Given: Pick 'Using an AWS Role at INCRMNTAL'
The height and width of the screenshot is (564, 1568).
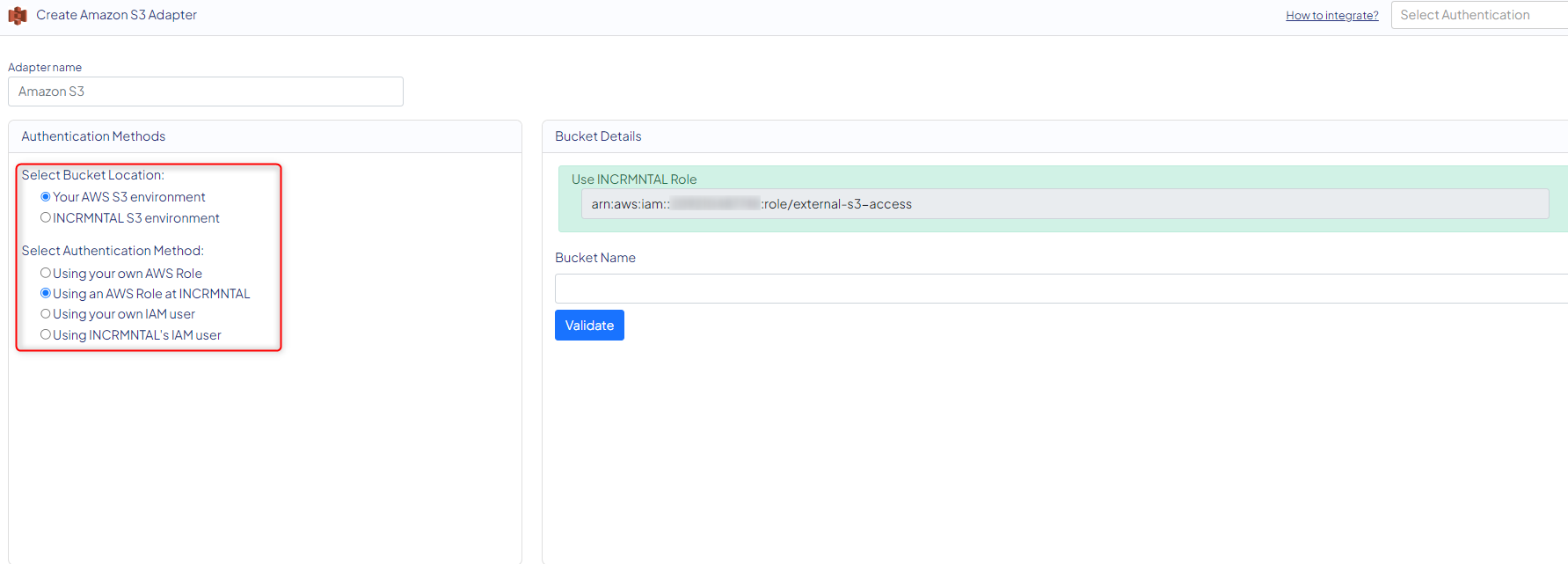Looking at the screenshot, I should tap(46, 294).
